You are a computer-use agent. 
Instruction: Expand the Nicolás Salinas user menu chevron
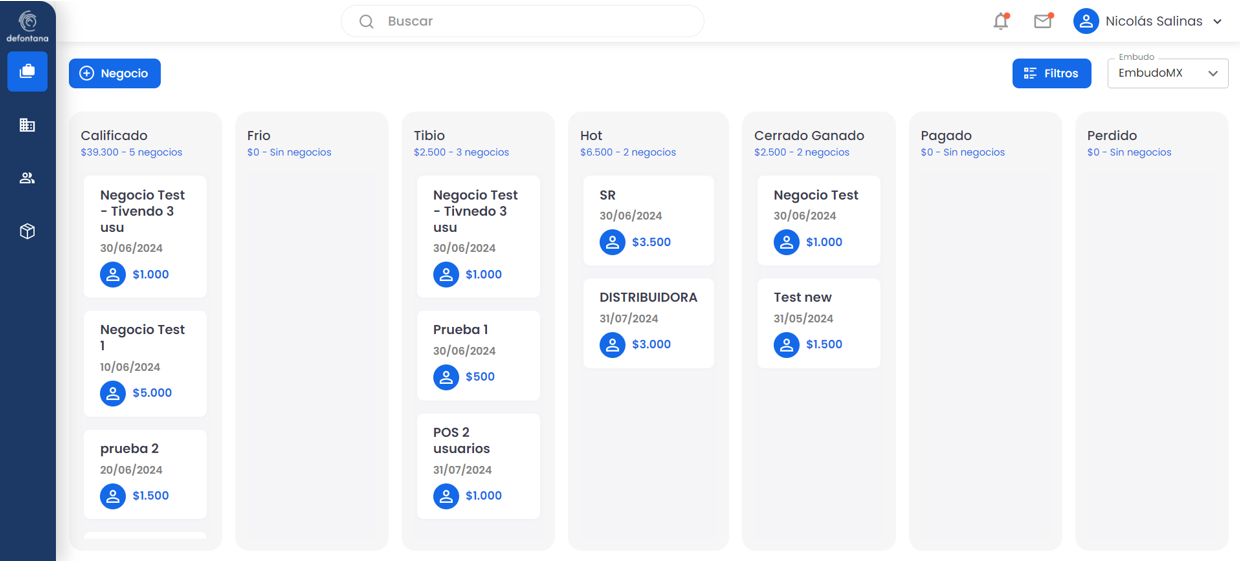pyautogui.click(x=1217, y=21)
